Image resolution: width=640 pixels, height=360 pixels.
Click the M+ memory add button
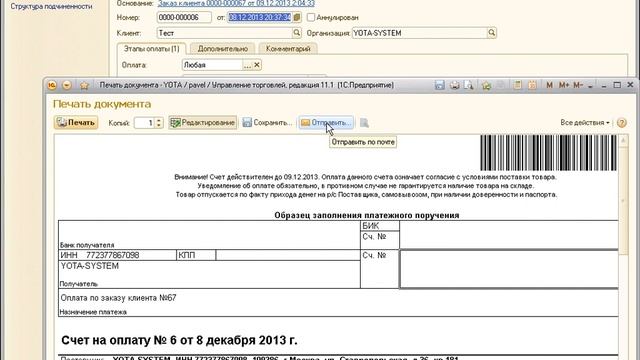click(564, 85)
